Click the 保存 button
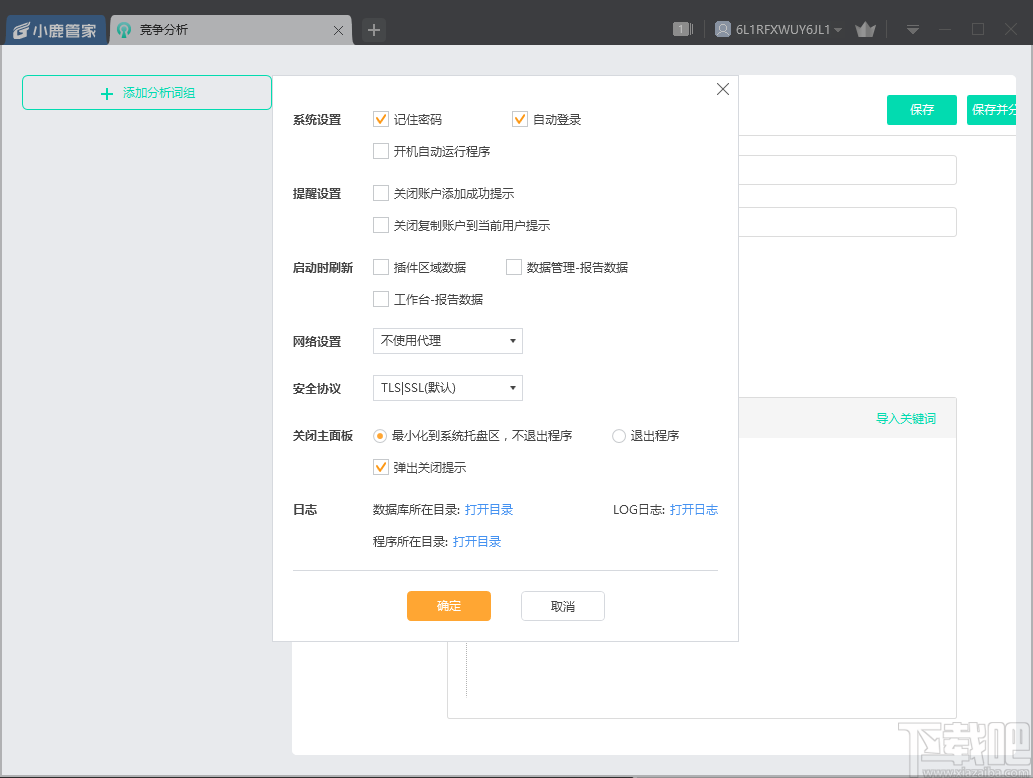 click(x=921, y=110)
